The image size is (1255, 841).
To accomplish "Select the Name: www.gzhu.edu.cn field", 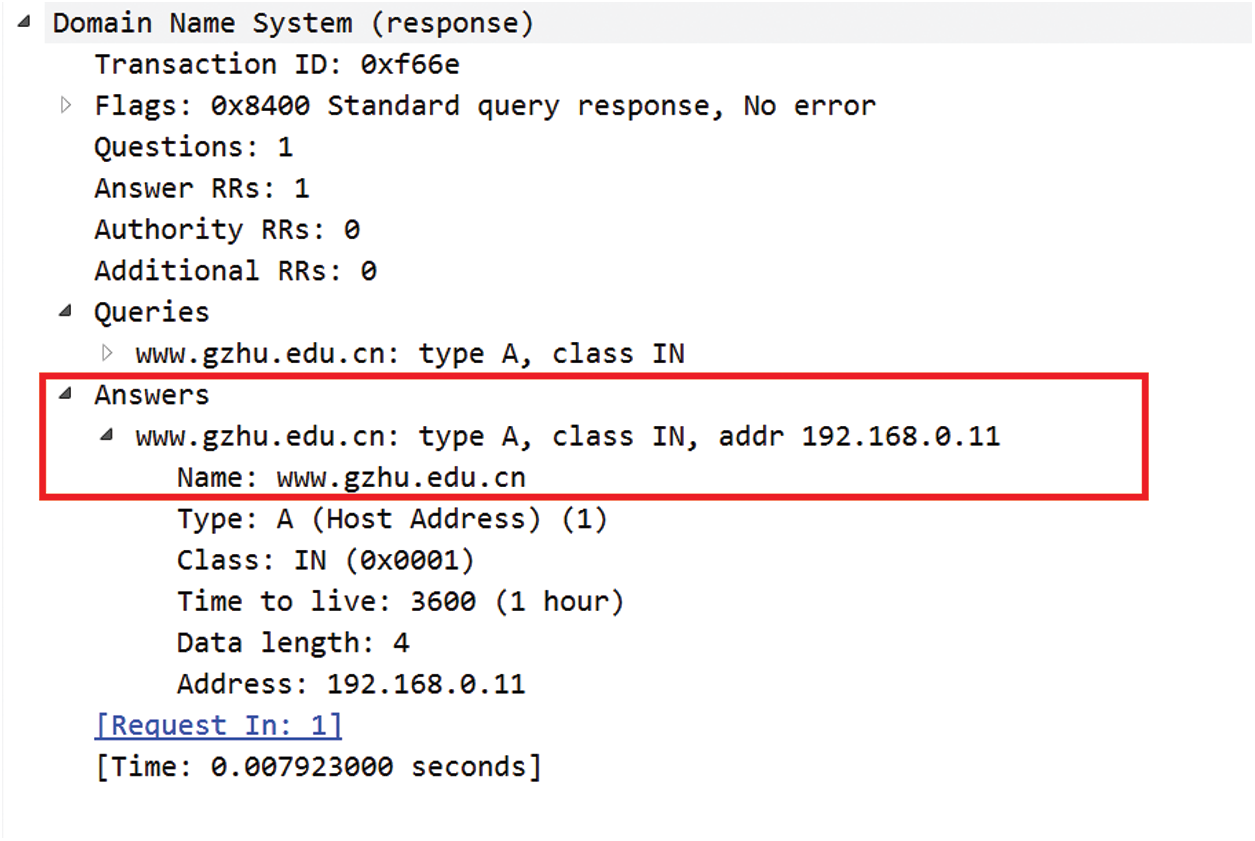I will pyautogui.click(x=351, y=478).
